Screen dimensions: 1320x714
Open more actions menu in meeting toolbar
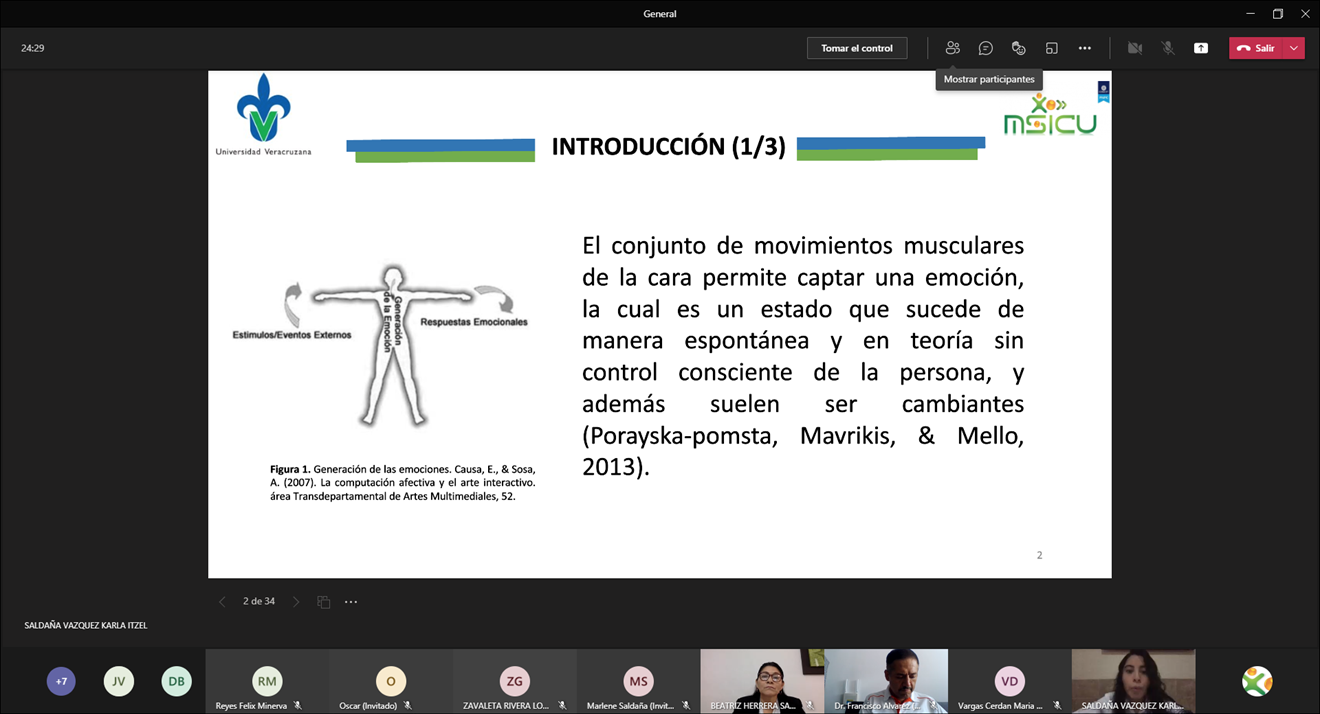click(x=1084, y=48)
